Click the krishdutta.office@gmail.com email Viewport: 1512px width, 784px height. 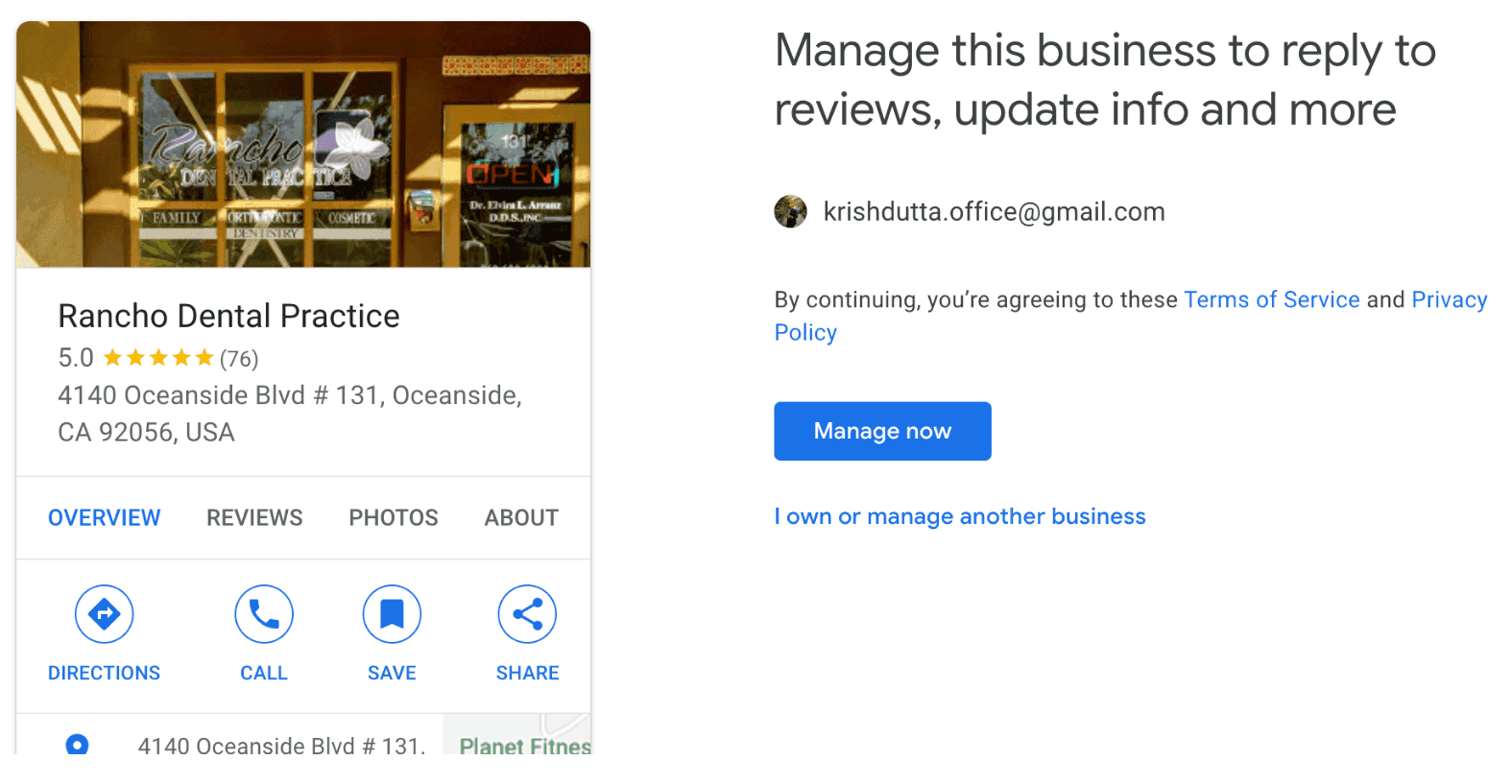click(994, 211)
